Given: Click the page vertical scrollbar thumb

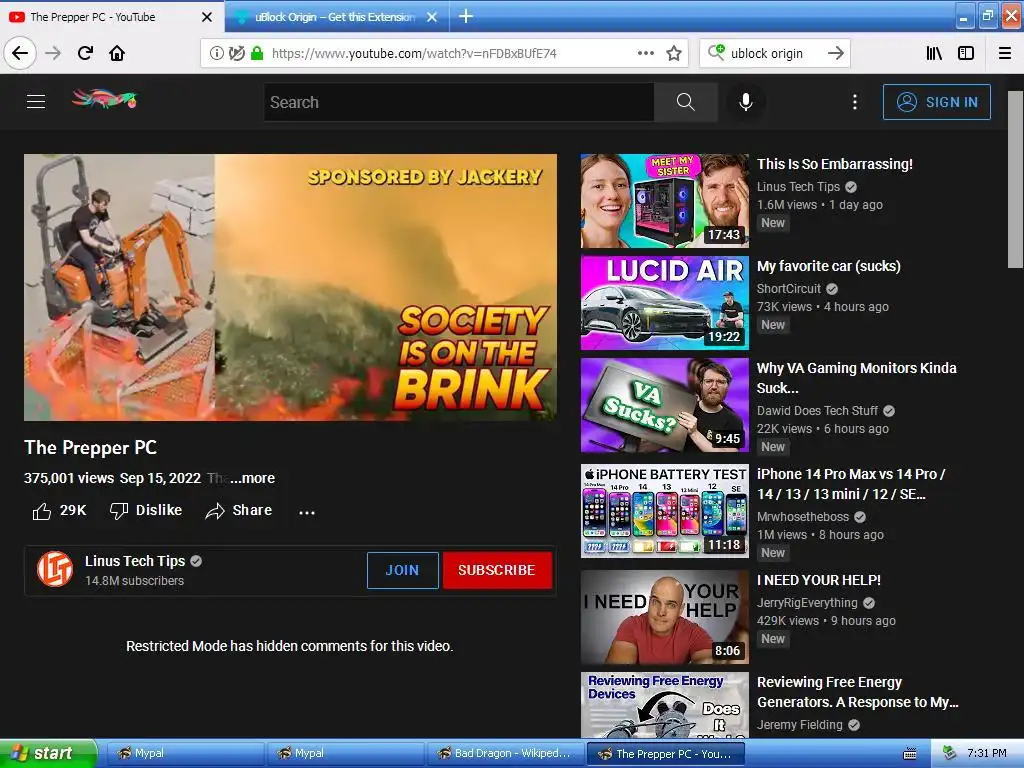Looking at the screenshot, I should (1015, 180).
